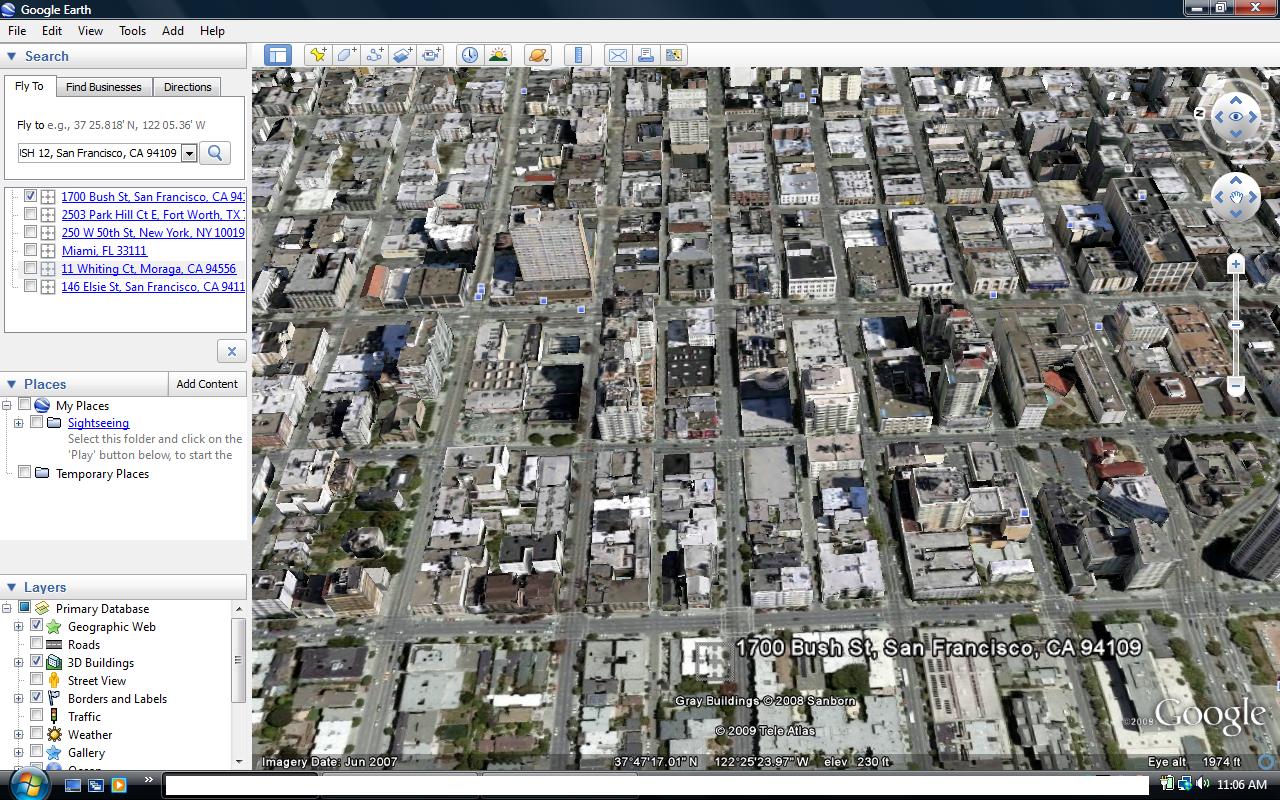Open the Fly To address dropdown
The image size is (1280, 800).
tap(189, 153)
